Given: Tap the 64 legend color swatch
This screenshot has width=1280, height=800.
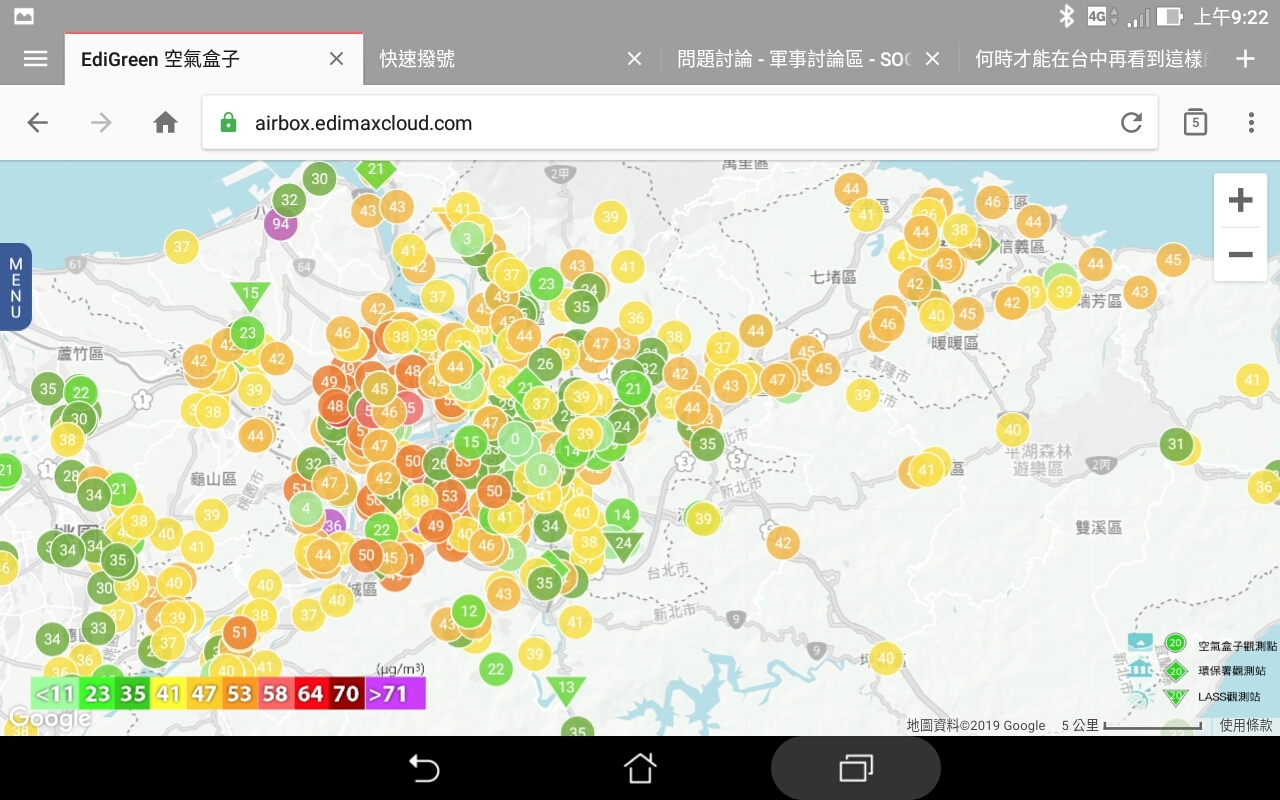Looking at the screenshot, I should pyautogui.click(x=310, y=693).
